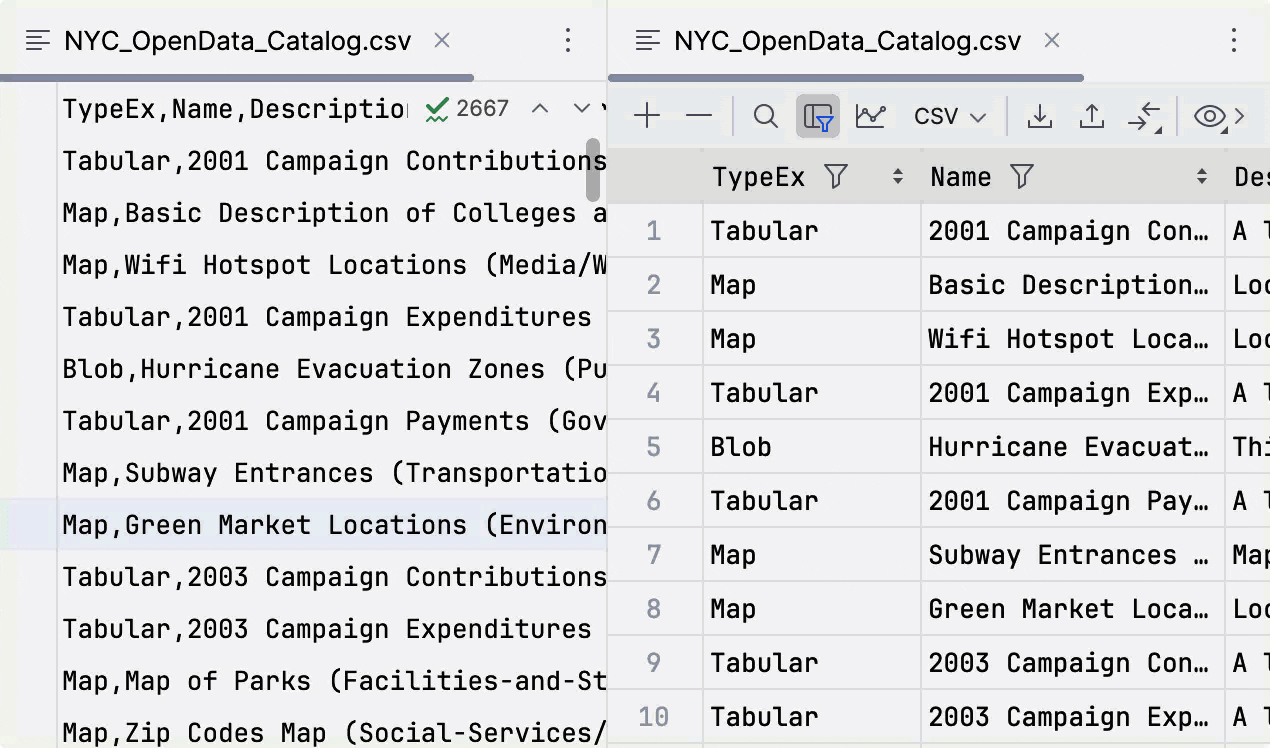Click the download export data icon
The width and height of the screenshot is (1270, 748).
tap(1040, 116)
